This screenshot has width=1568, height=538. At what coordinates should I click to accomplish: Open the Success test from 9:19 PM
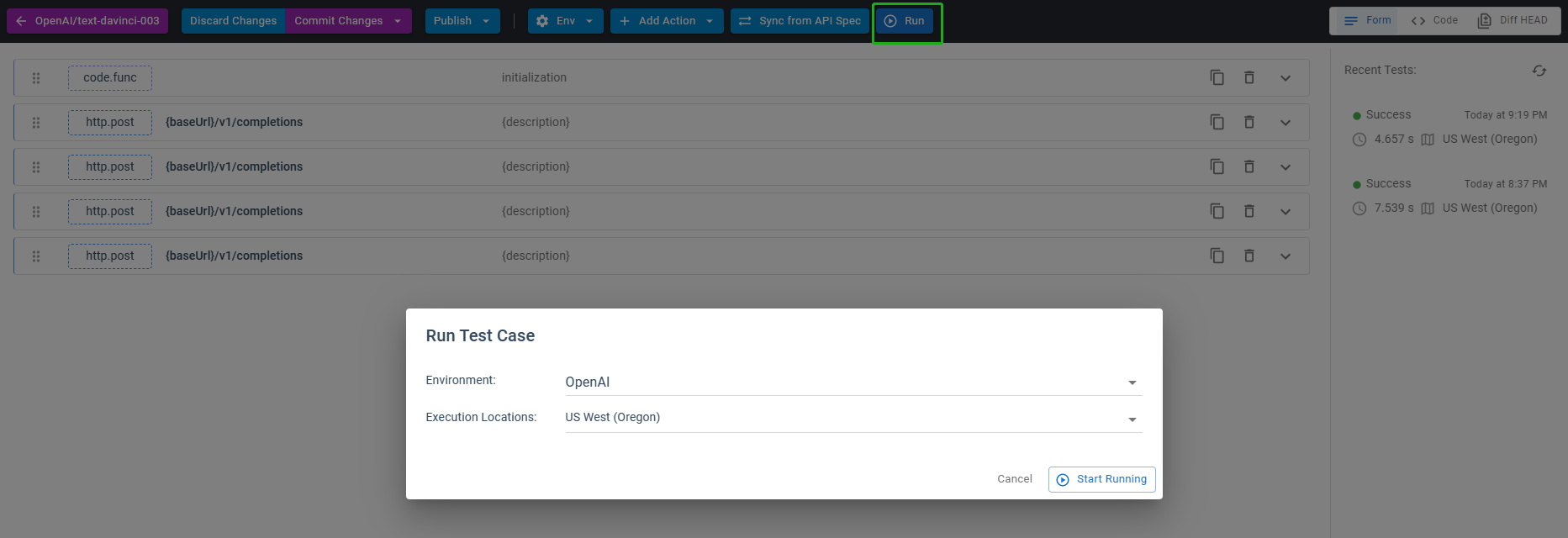point(1449,127)
